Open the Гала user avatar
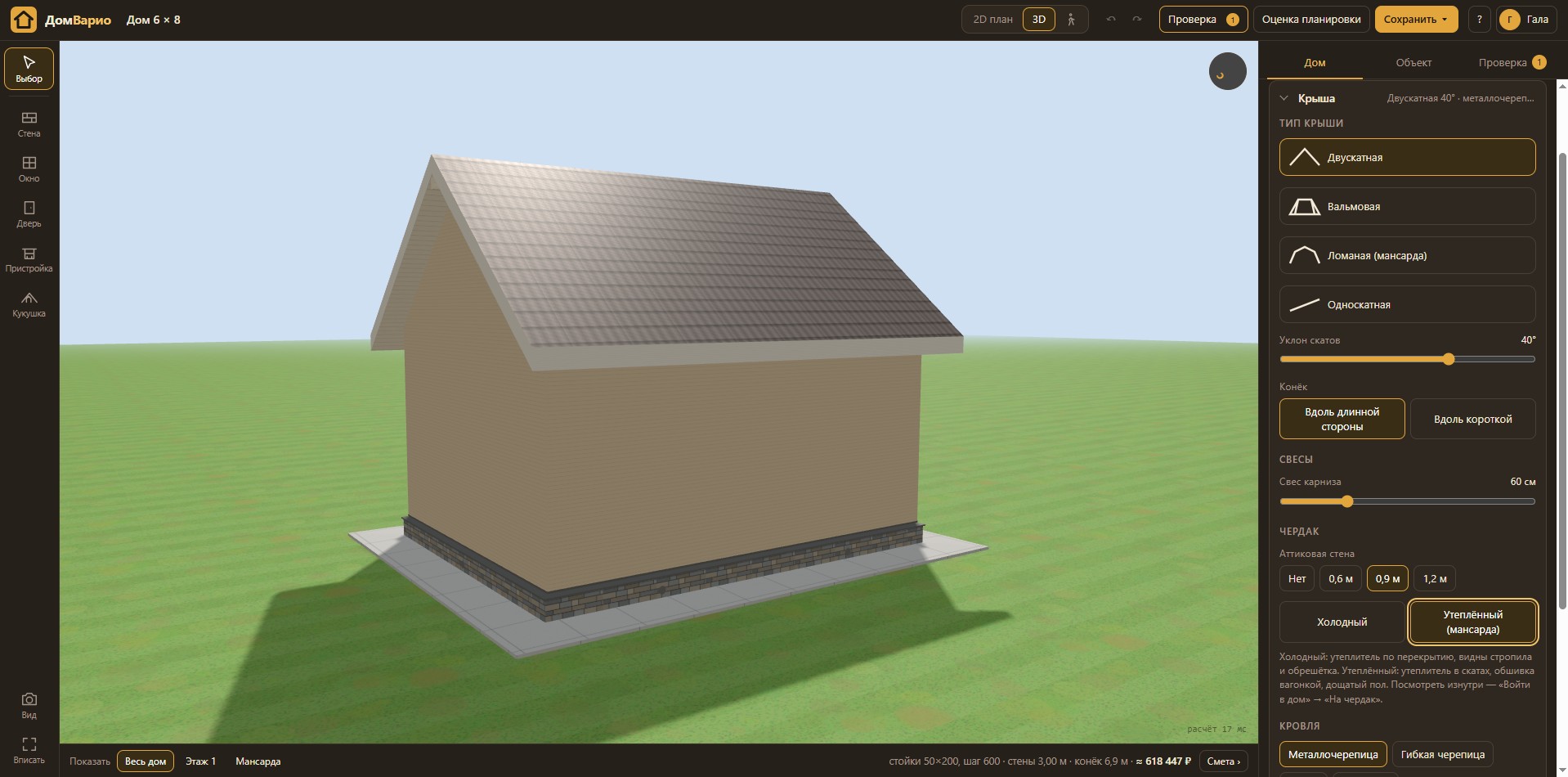 [x=1526, y=20]
